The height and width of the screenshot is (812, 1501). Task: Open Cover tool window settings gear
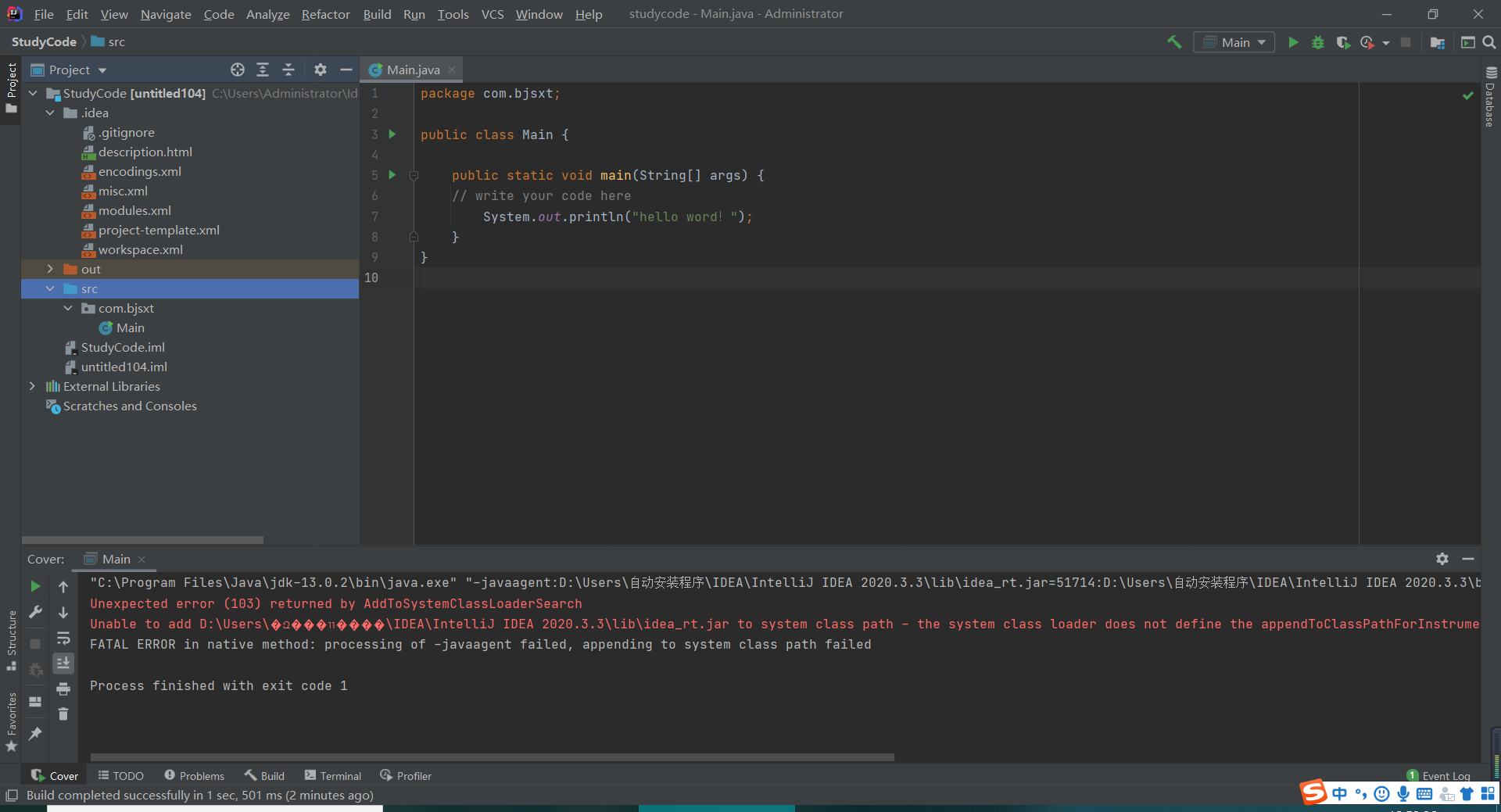click(x=1442, y=559)
